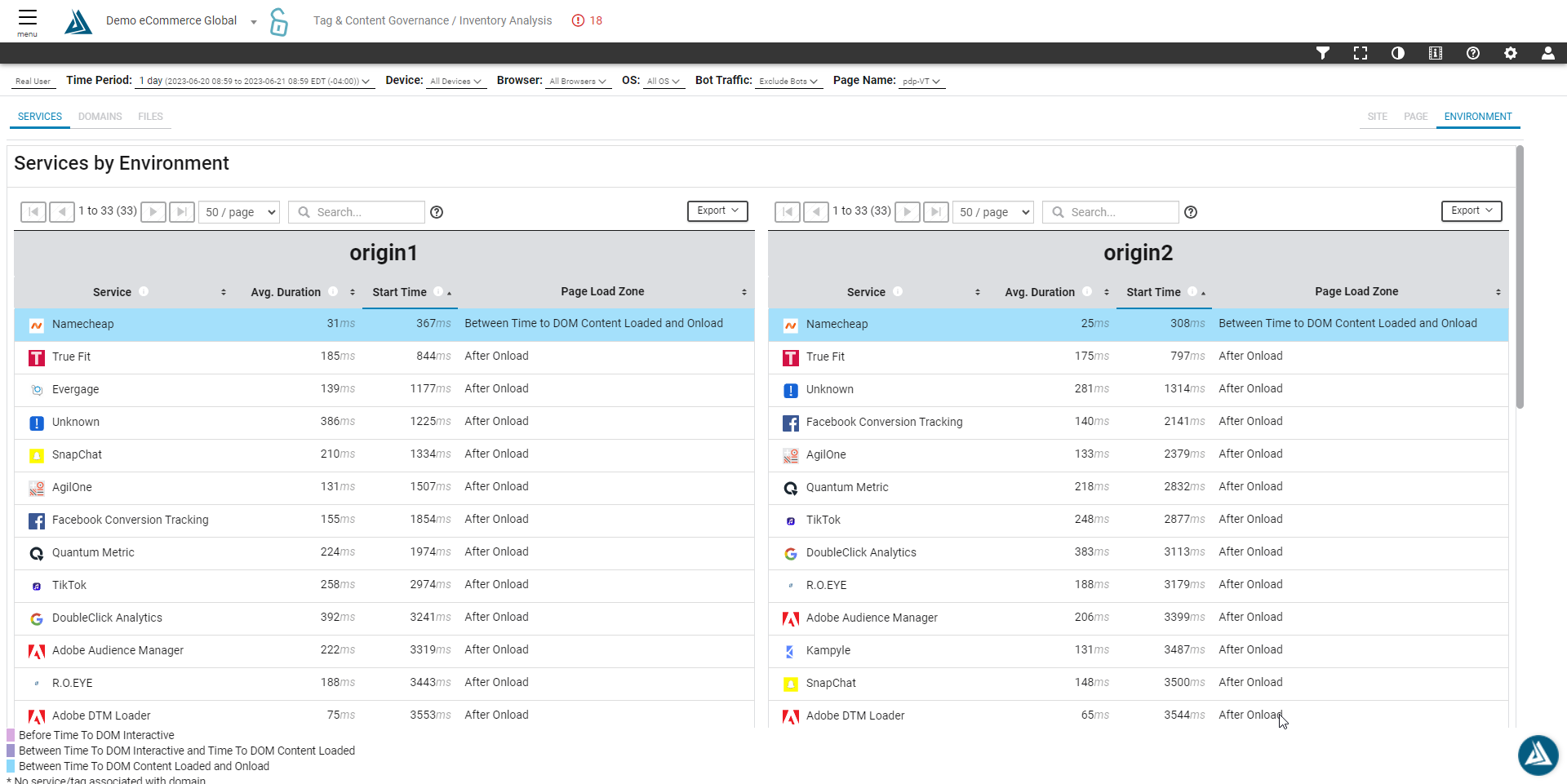
Task: Click the origin2 search field
Action: [1111, 212]
